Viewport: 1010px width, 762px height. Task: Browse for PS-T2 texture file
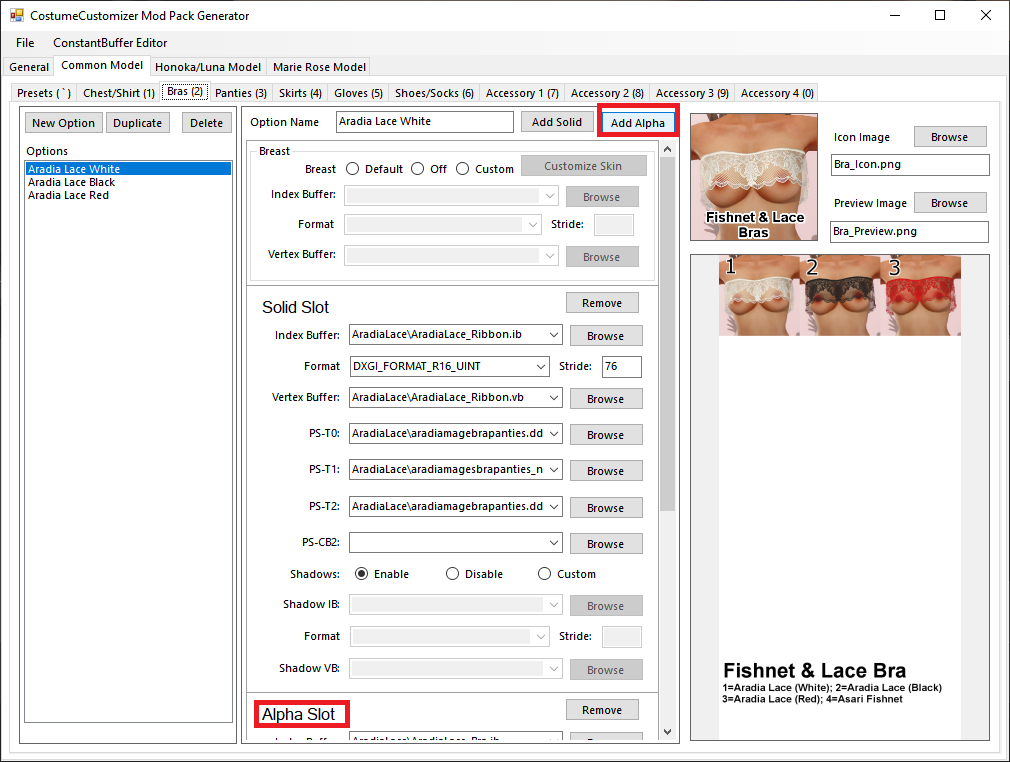point(605,508)
